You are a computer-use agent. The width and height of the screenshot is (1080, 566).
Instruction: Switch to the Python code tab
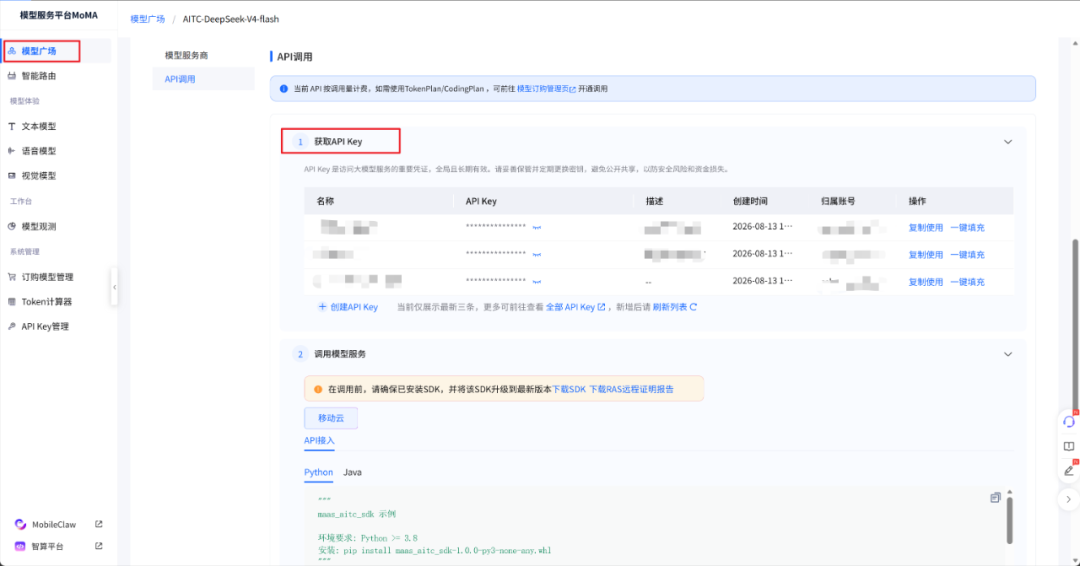click(318, 472)
